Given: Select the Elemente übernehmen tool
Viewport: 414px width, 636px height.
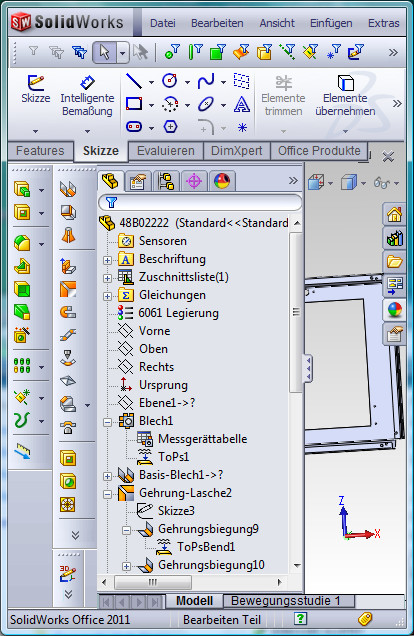Looking at the screenshot, I should tap(345, 95).
